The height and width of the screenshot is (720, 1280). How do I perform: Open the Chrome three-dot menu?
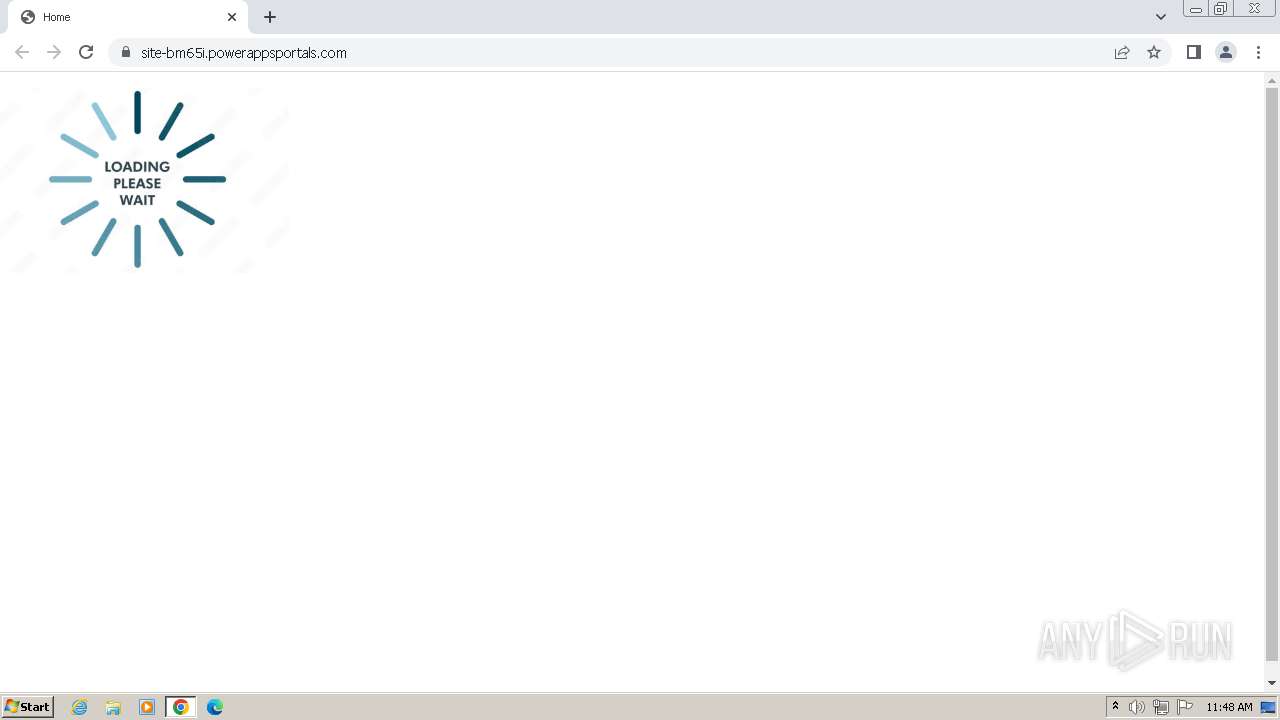tap(1259, 53)
